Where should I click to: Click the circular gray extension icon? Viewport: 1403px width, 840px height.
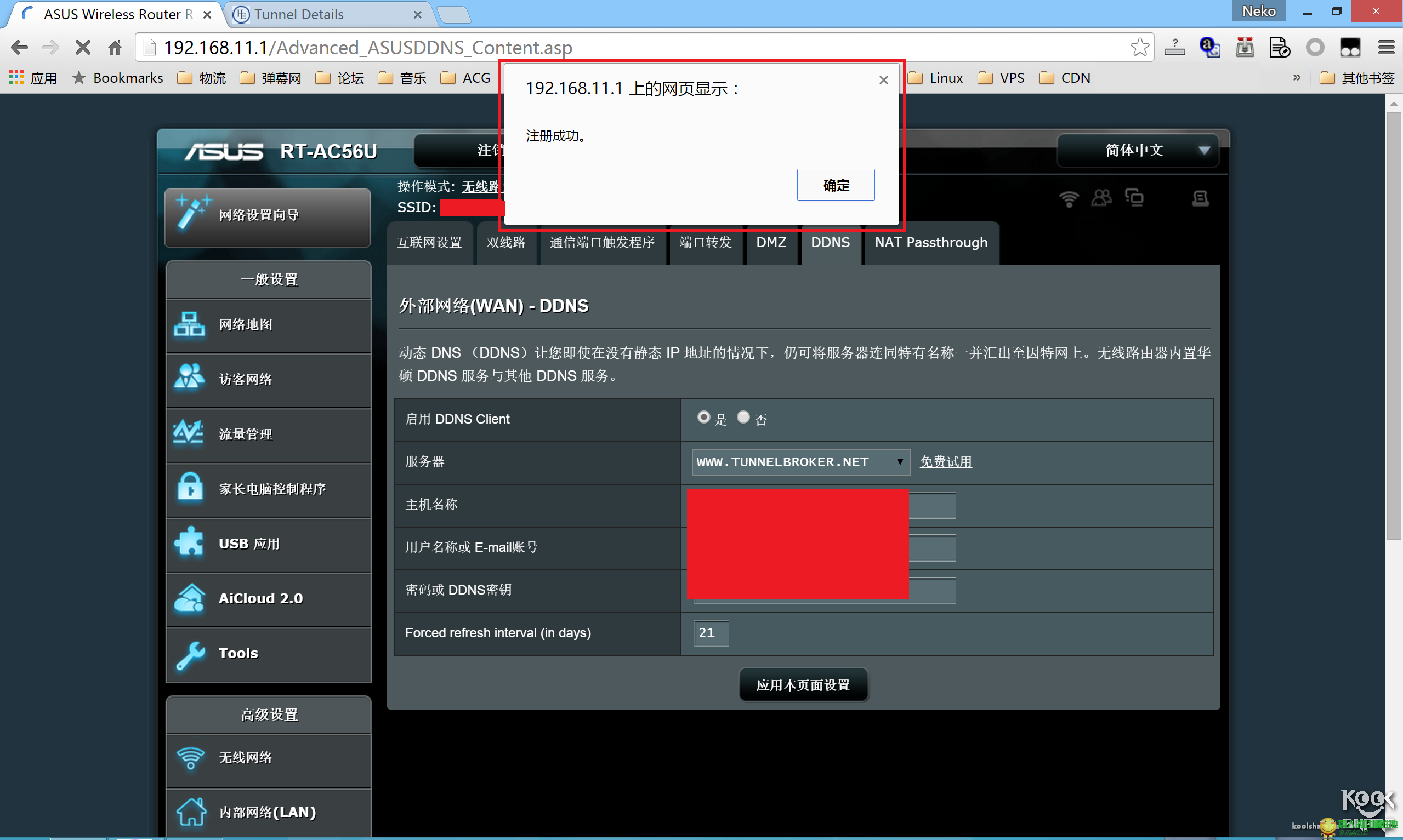[1315, 48]
